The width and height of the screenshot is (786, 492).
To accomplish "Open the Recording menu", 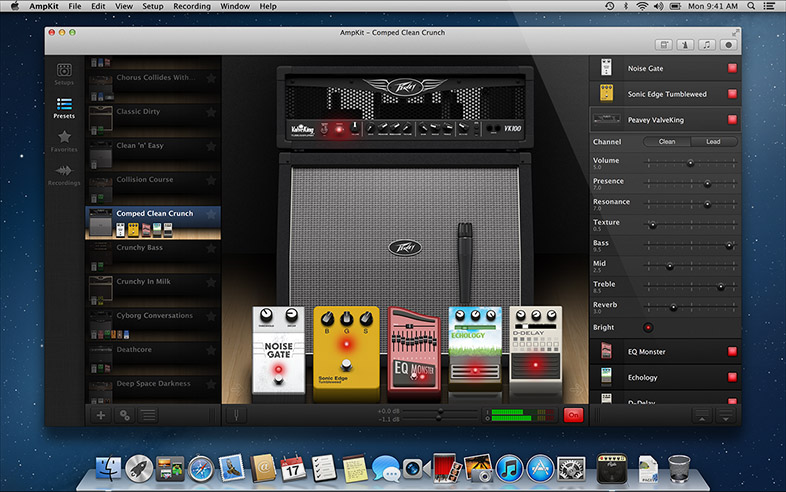I will (x=192, y=6).
